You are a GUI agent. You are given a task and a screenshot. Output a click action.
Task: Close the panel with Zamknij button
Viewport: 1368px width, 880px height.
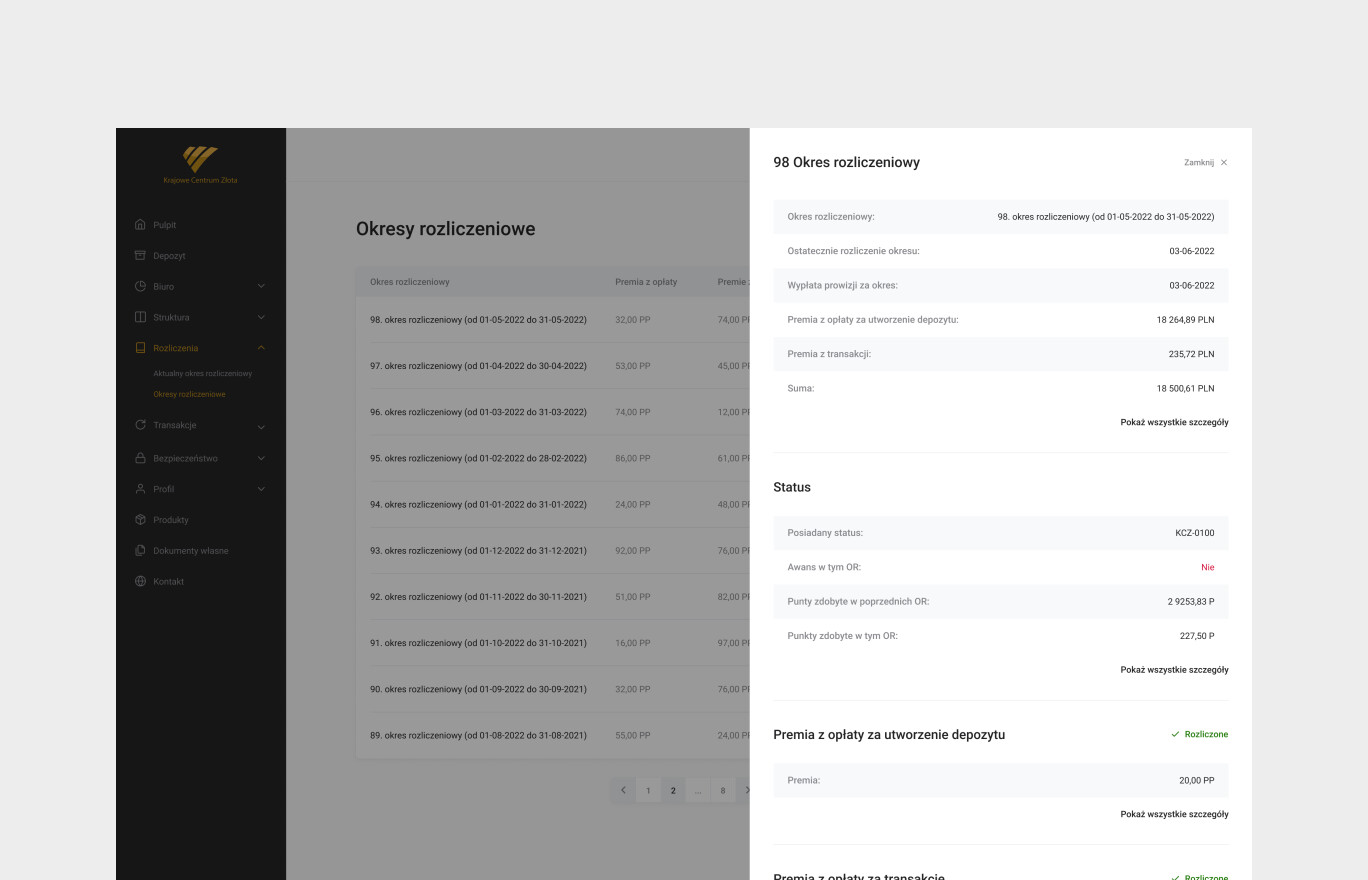[1205, 162]
